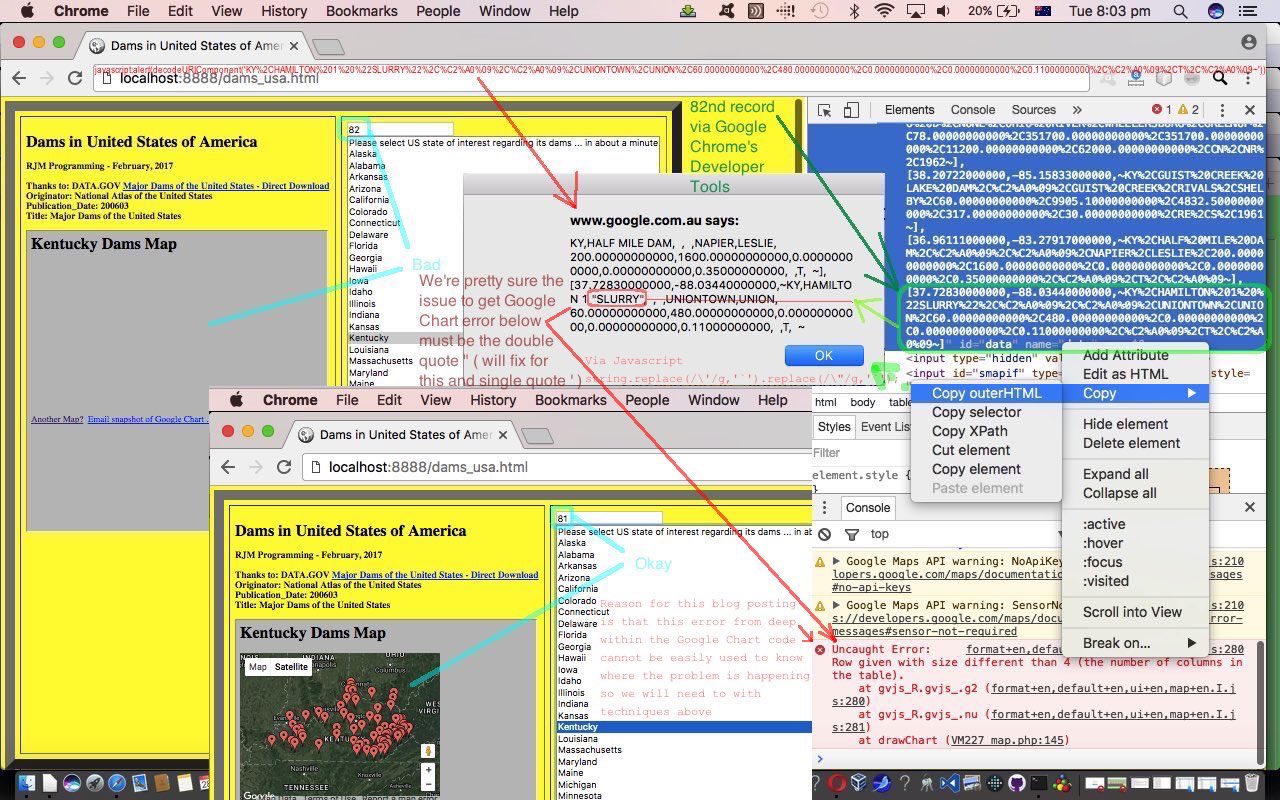Click the console filter funnel icon
The width and height of the screenshot is (1280, 800).
852,534
